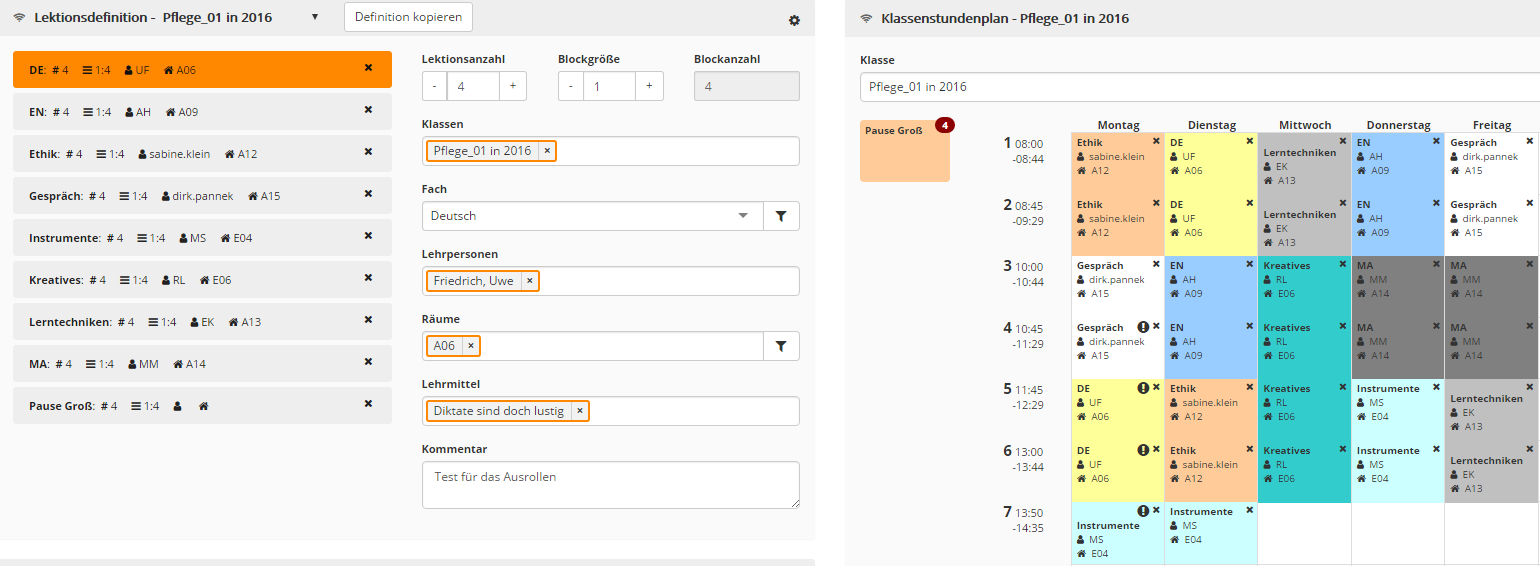Open dirk.pannek link in Freitag period 1
Viewport: 1540px width, 566px height.
1490,157
